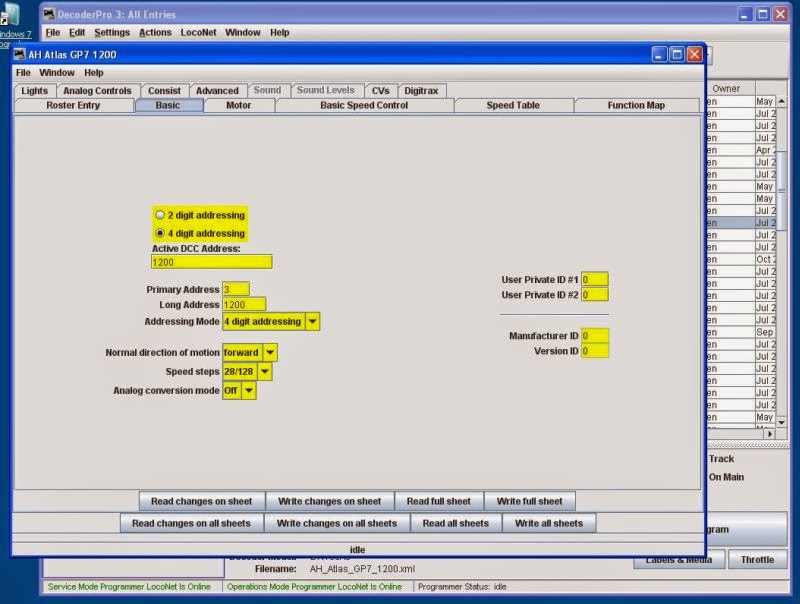Click Read all sheets button
The image size is (800, 604).
tap(456, 523)
